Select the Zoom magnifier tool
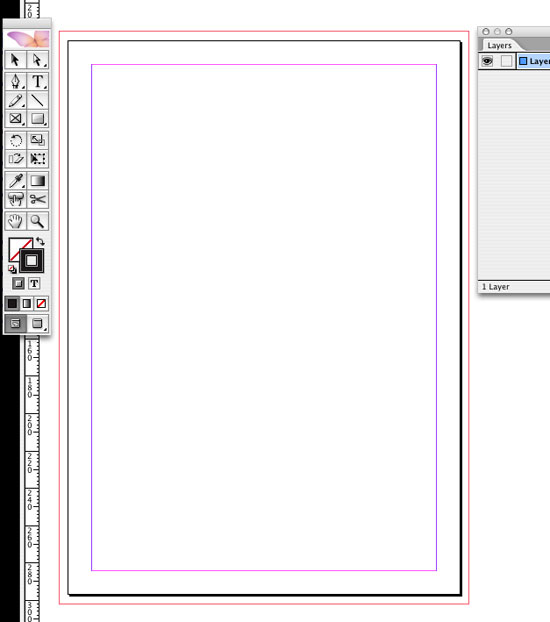The image size is (550, 622). pos(38,221)
